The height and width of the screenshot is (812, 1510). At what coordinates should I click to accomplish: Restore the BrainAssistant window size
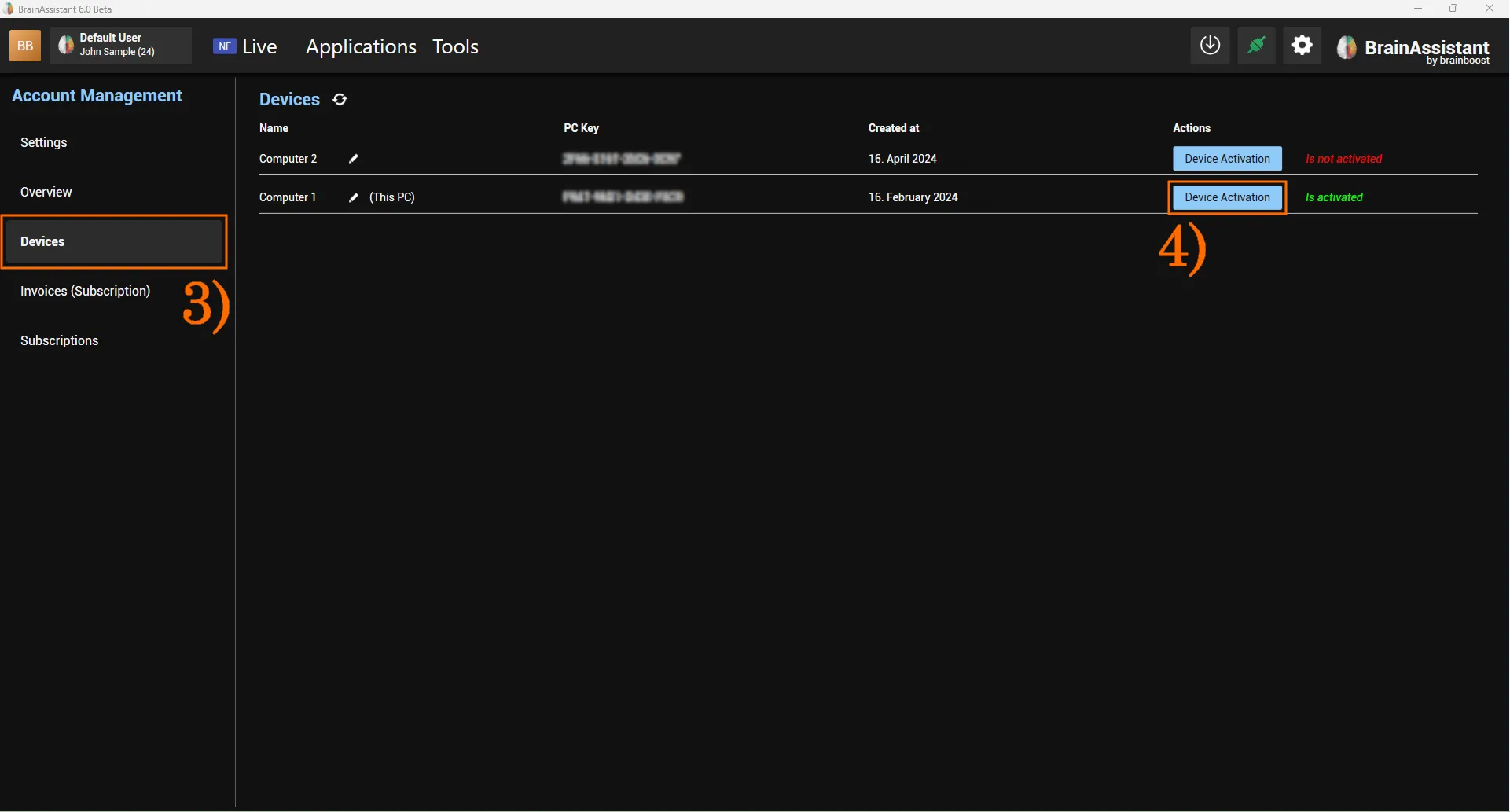1453,9
